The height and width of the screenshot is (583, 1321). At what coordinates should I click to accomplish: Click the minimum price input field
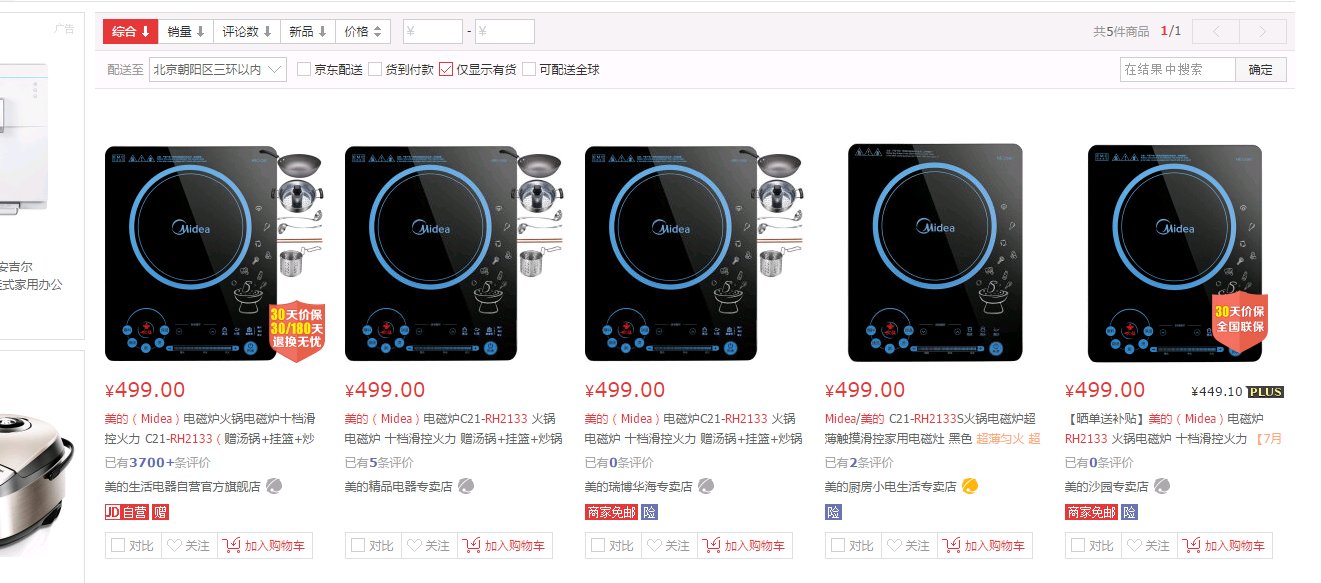[433, 32]
